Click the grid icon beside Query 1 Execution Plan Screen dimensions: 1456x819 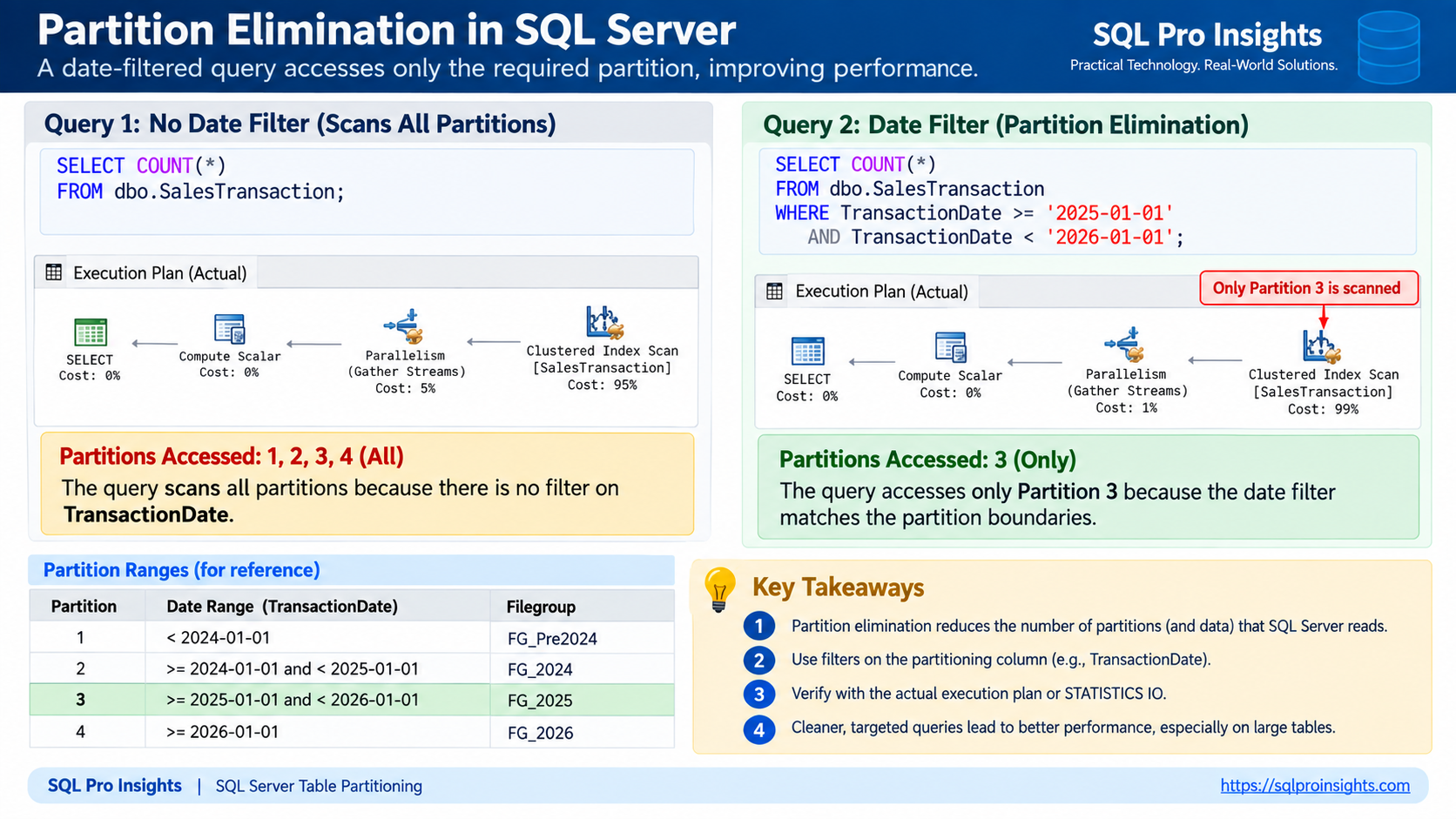[x=54, y=272]
